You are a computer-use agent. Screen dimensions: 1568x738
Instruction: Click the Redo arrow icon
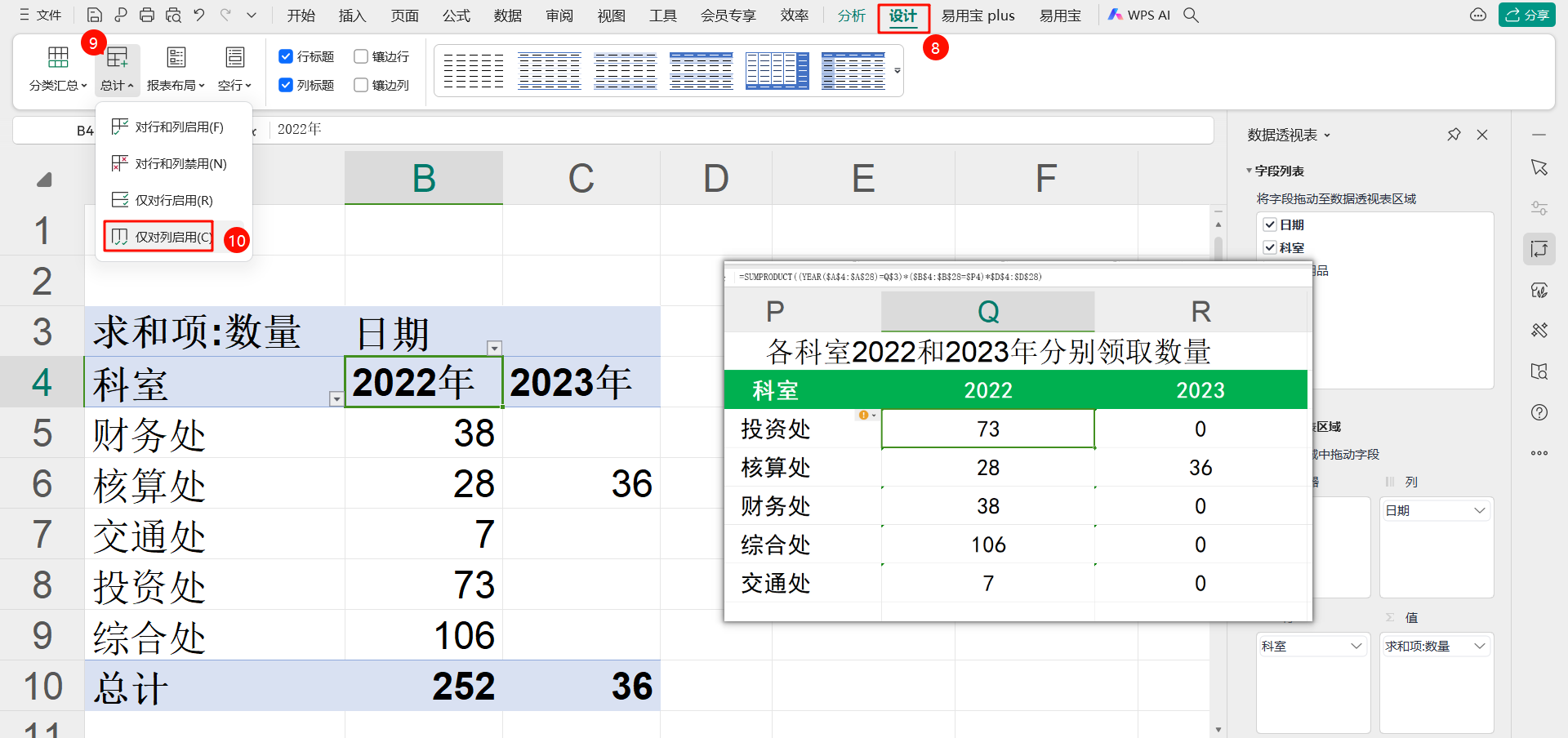click(225, 16)
